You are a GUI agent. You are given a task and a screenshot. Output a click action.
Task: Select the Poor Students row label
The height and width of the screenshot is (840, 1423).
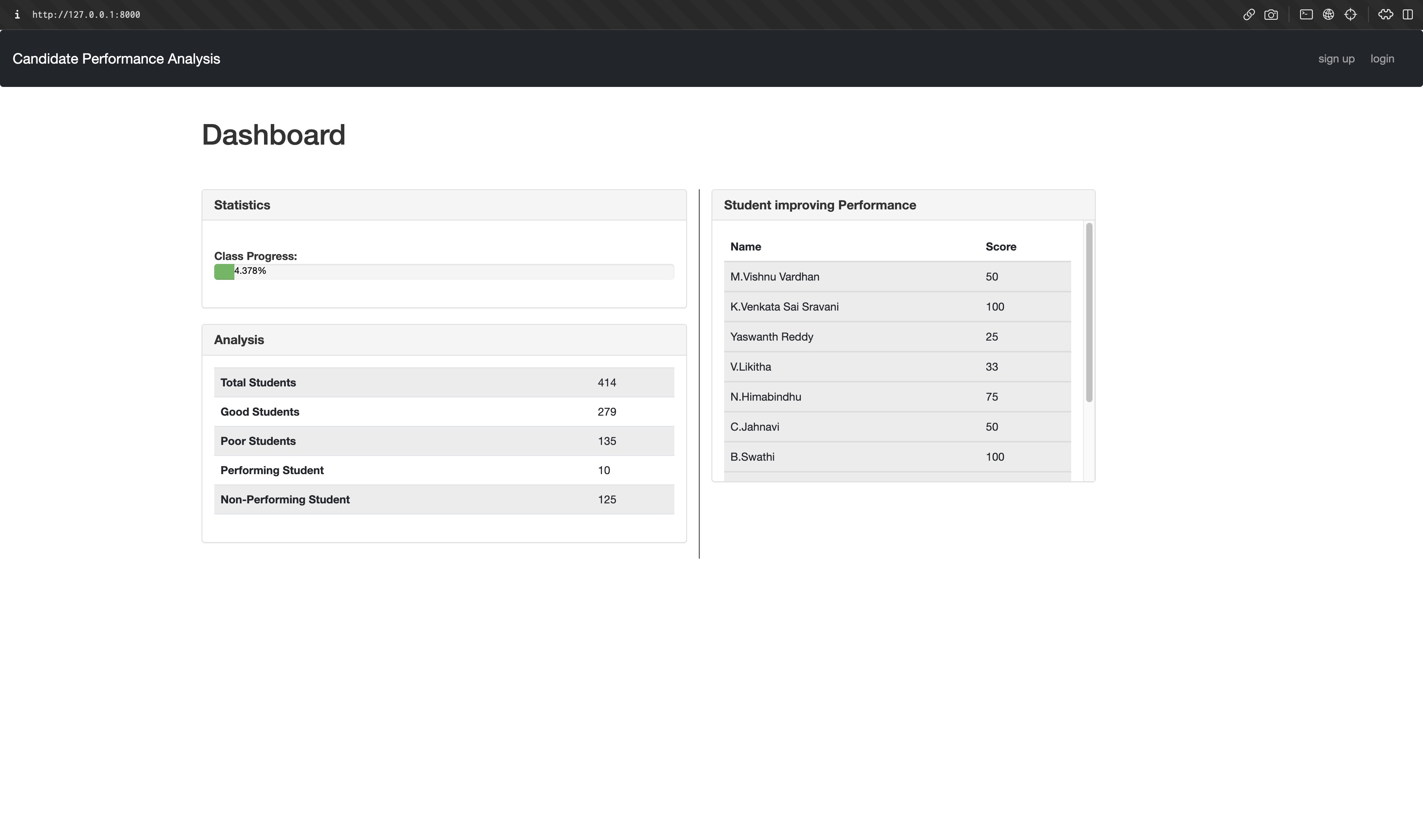(258, 441)
